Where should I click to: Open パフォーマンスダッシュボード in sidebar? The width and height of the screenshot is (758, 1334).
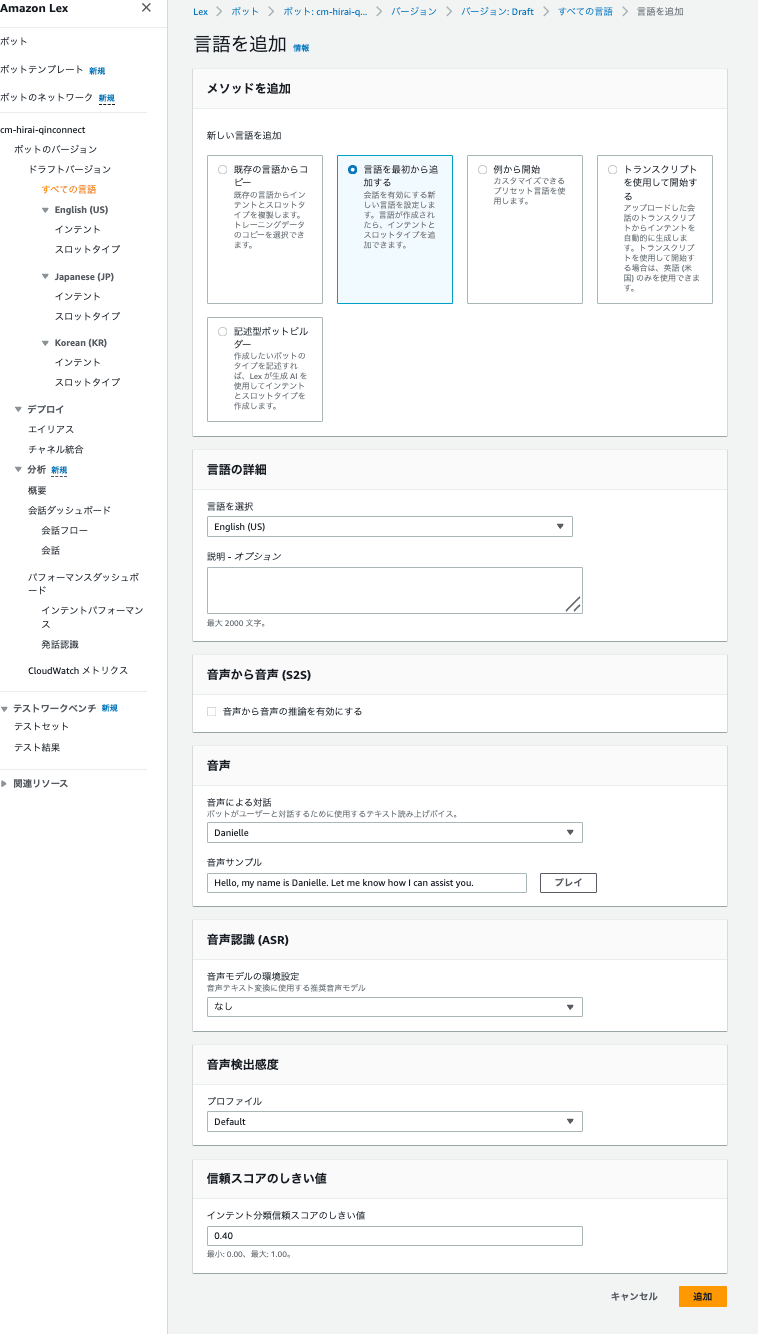[x=84, y=584]
